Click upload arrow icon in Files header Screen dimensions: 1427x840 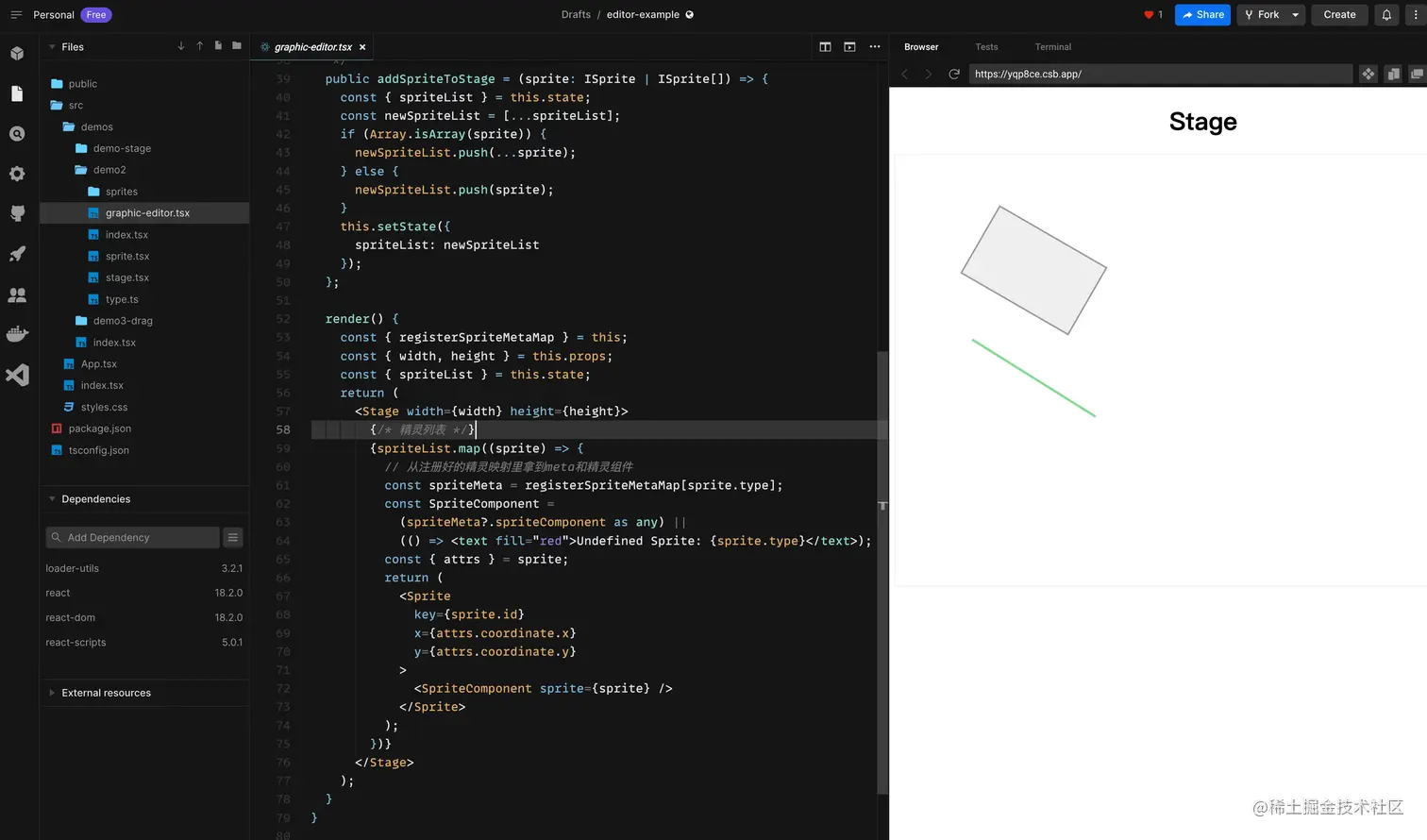click(200, 46)
